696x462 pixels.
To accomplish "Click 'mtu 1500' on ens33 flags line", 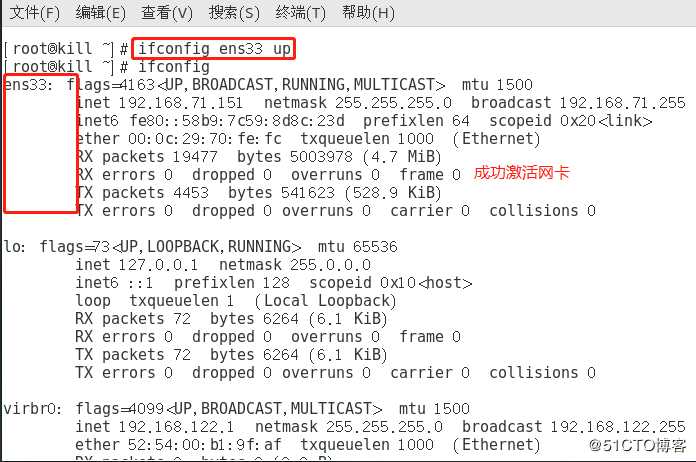I will point(497,85).
